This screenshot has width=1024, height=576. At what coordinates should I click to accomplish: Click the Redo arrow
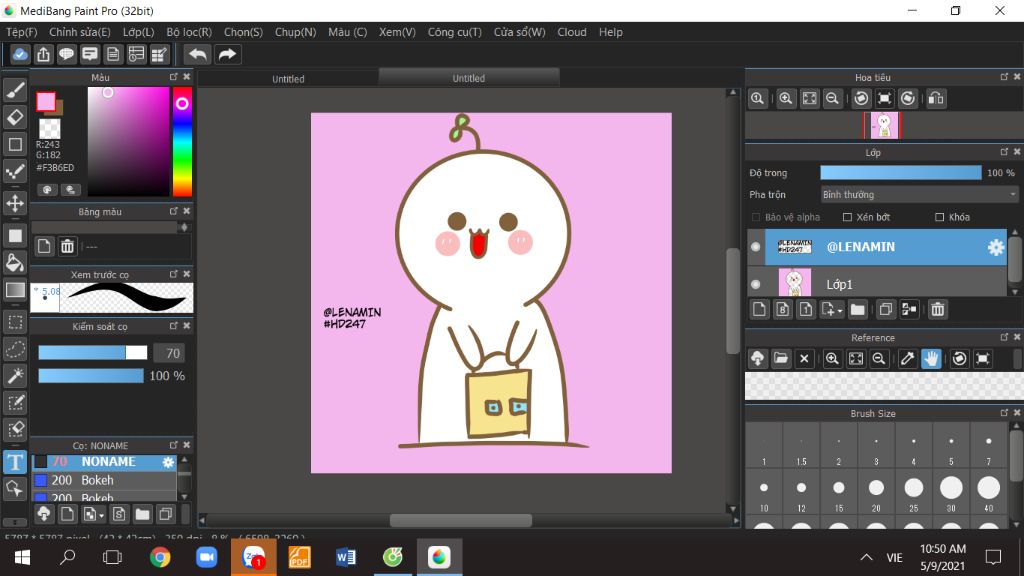(227, 54)
